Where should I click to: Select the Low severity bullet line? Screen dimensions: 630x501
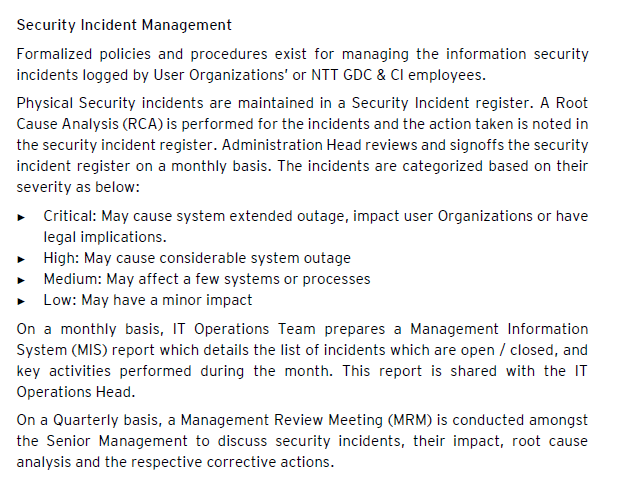(x=148, y=300)
